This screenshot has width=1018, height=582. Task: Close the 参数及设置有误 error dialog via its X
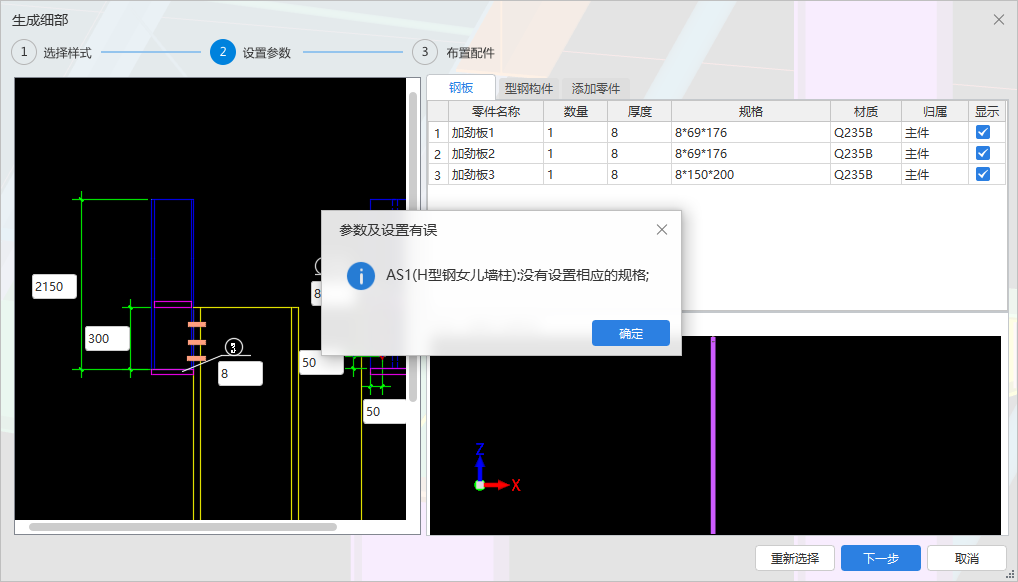point(661,229)
